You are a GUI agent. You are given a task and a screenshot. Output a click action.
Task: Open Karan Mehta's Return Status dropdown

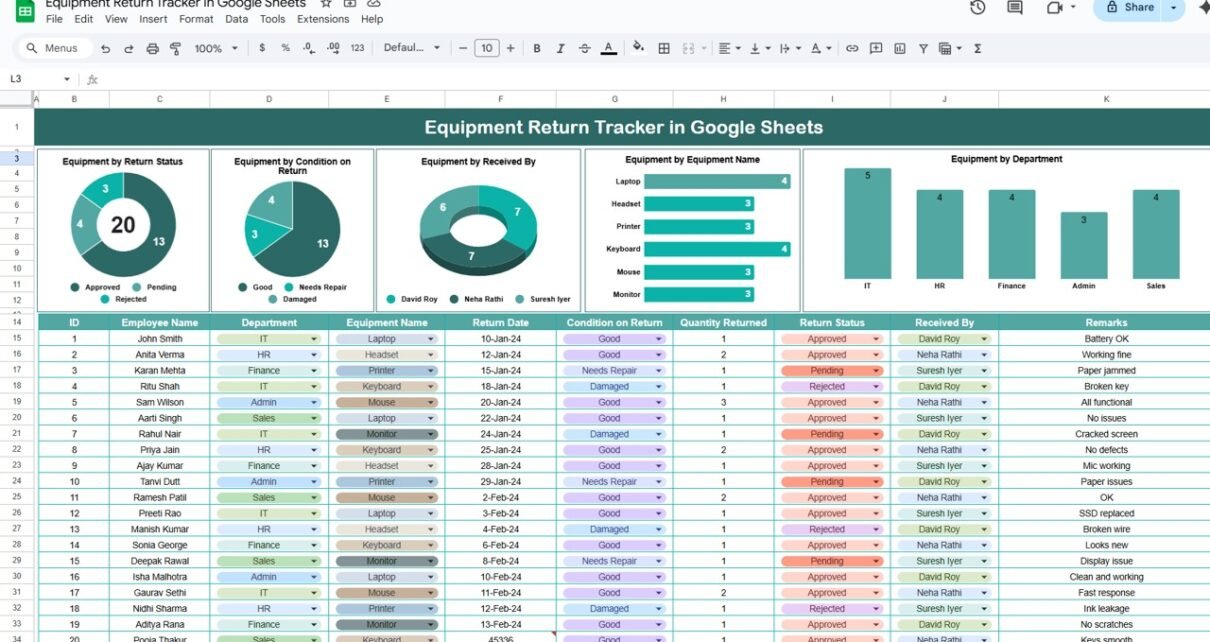877,371
